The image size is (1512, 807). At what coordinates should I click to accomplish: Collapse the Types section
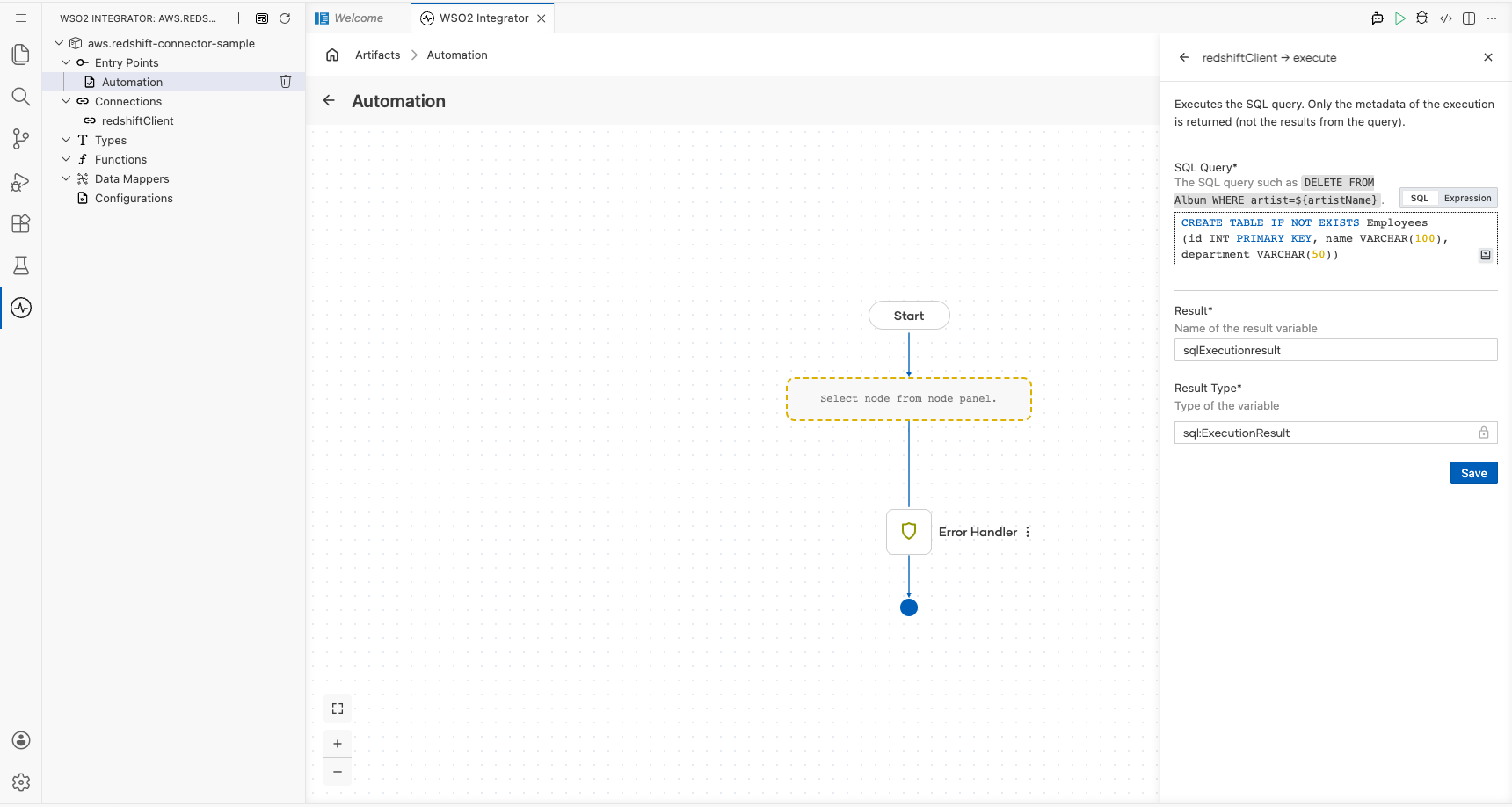point(66,140)
